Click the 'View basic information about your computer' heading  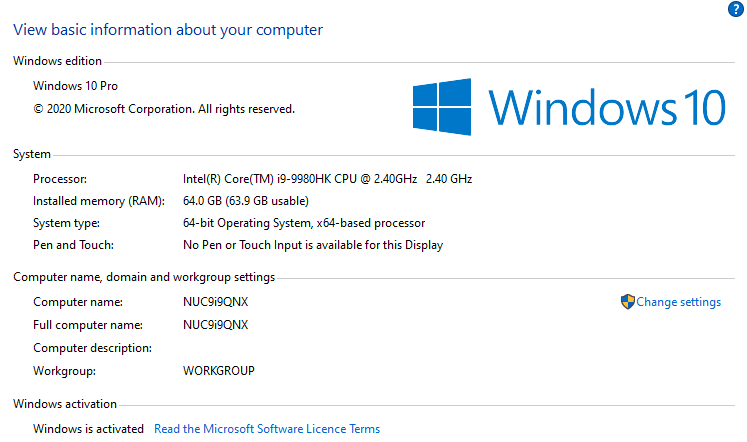168,30
